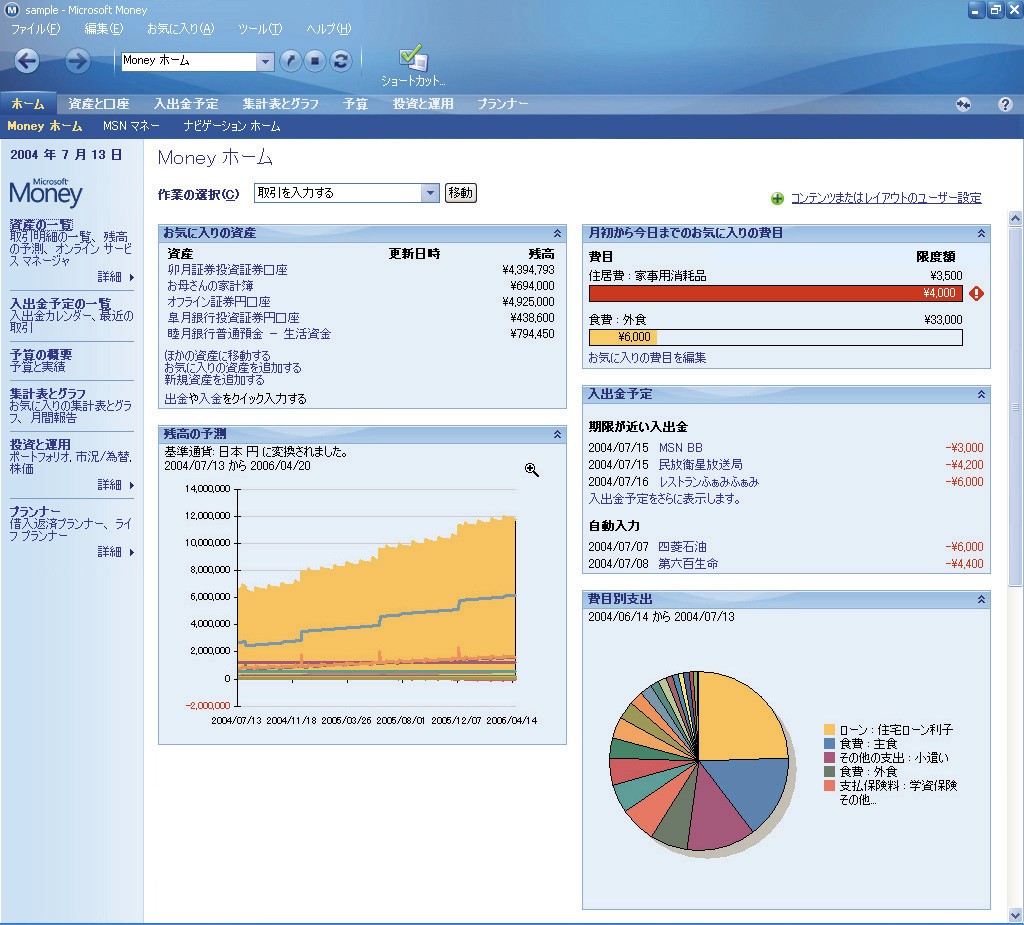This screenshot has width=1024, height=925.
Task: Open the MSN マネー sub-tab
Action: (131, 126)
